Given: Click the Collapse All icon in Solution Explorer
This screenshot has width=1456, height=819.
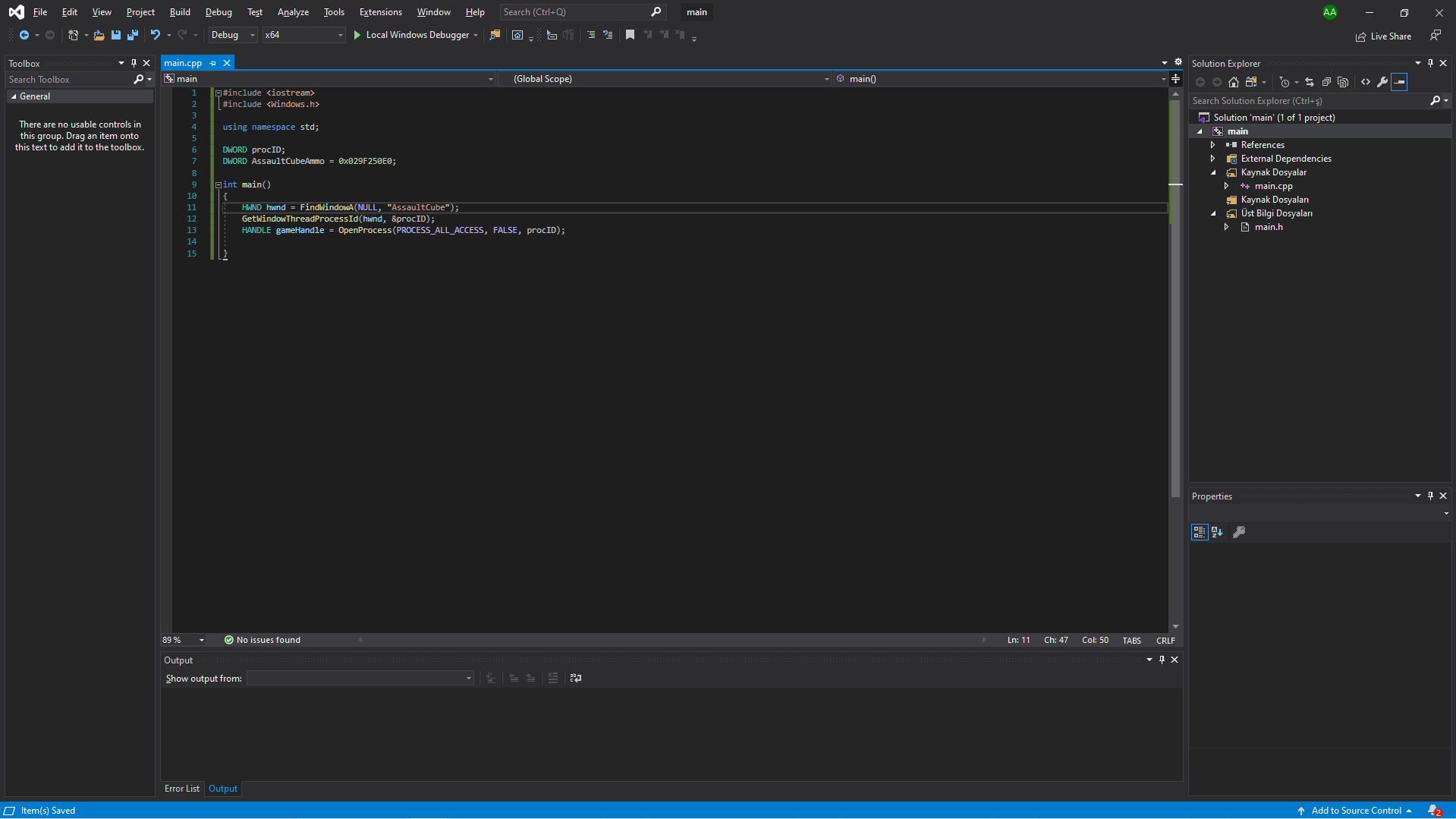Looking at the screenshot, I should [1326, 82].
